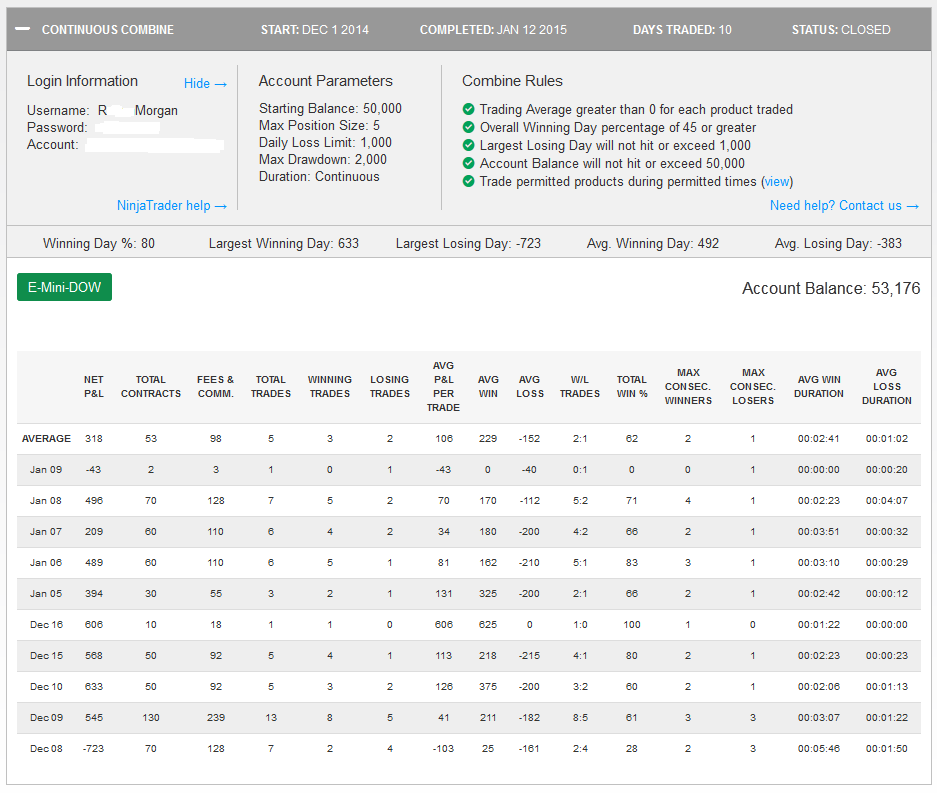Click the Account Balance: 53,176 value
937x793 pixels.
831,289
